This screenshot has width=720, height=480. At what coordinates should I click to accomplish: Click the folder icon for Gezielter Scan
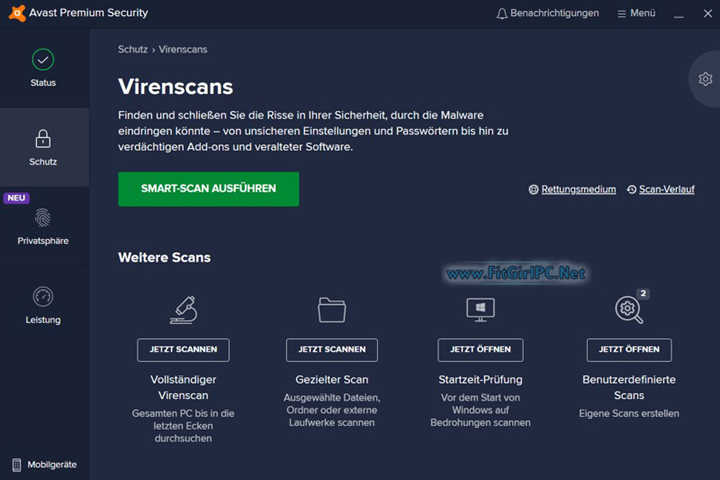pyautogui.click(x=332, y=309)
